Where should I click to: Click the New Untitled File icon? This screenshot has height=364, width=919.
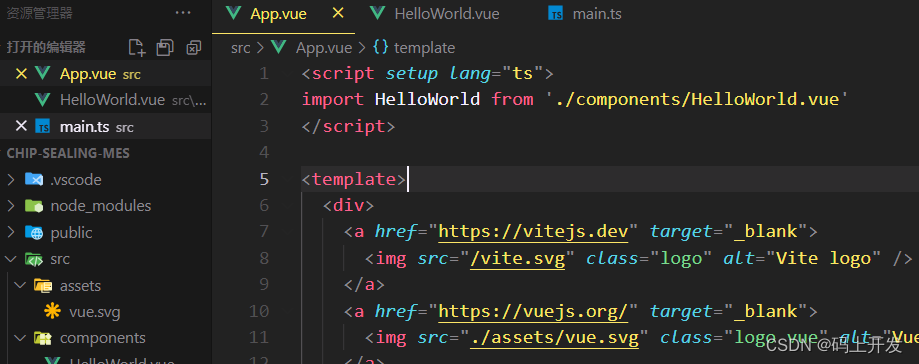coord(137,47)
